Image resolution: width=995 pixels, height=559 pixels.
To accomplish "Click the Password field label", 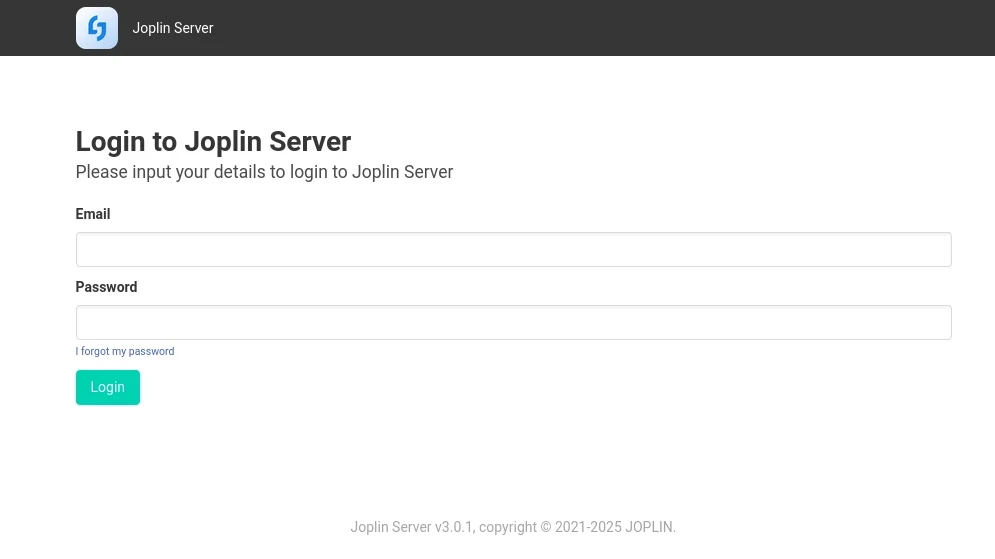I will pyautogui.click(x=106, y=287).
